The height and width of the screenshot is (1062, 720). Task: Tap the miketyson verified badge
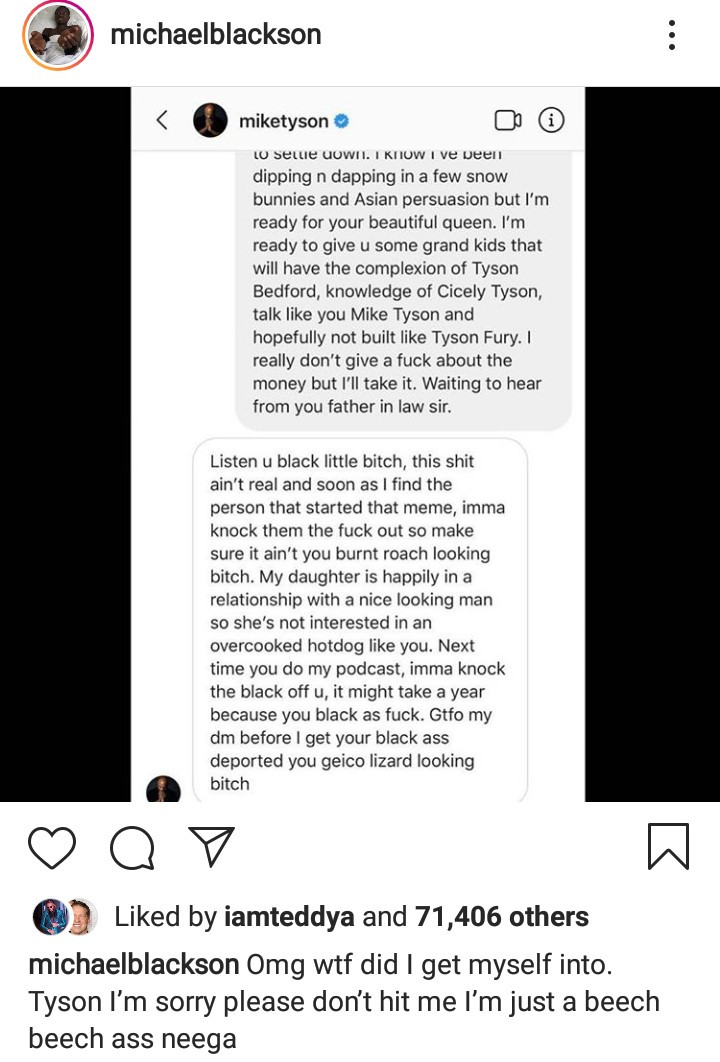click(x=342, y=122)
